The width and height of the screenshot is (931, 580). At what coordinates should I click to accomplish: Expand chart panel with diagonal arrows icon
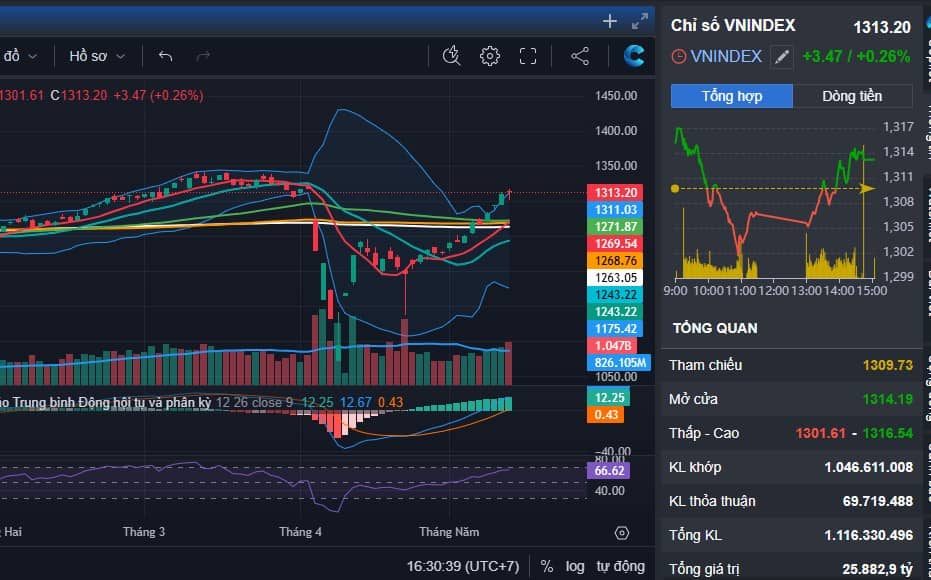(640, 21)
